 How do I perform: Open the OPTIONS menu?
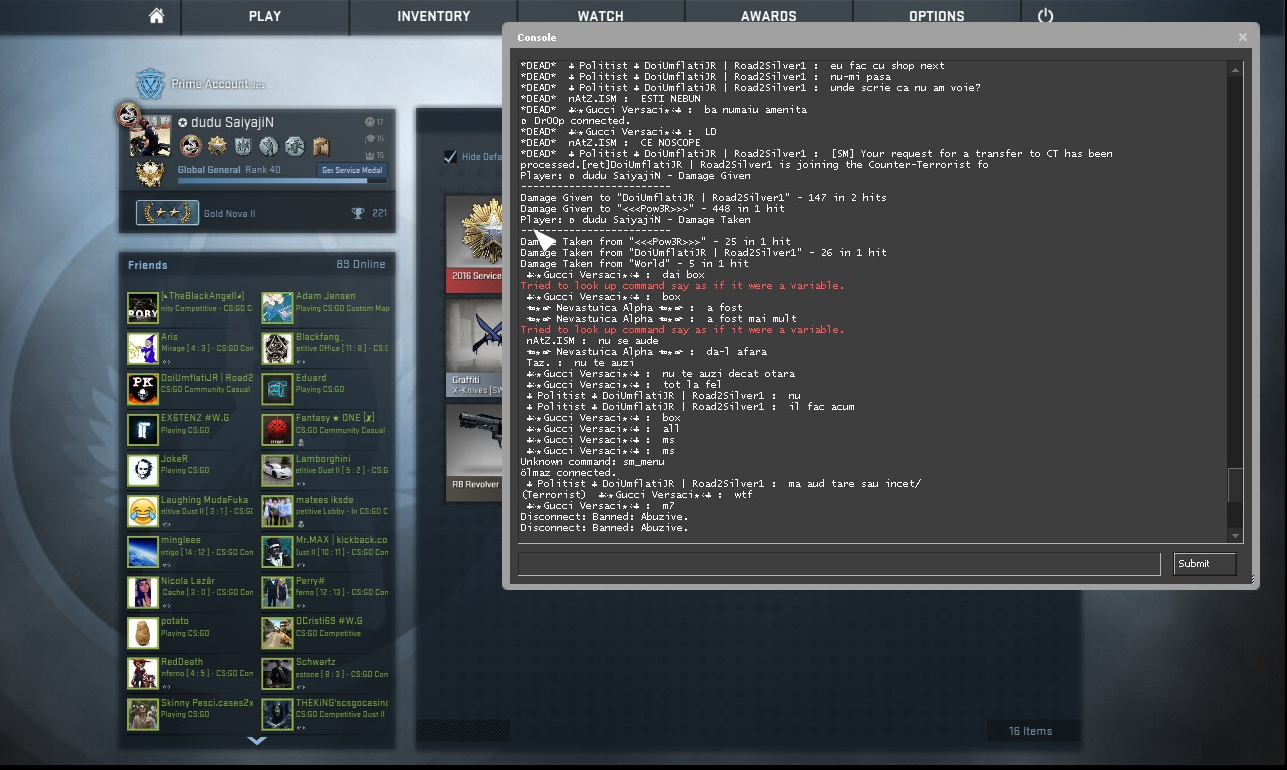(x=937, y=16)
